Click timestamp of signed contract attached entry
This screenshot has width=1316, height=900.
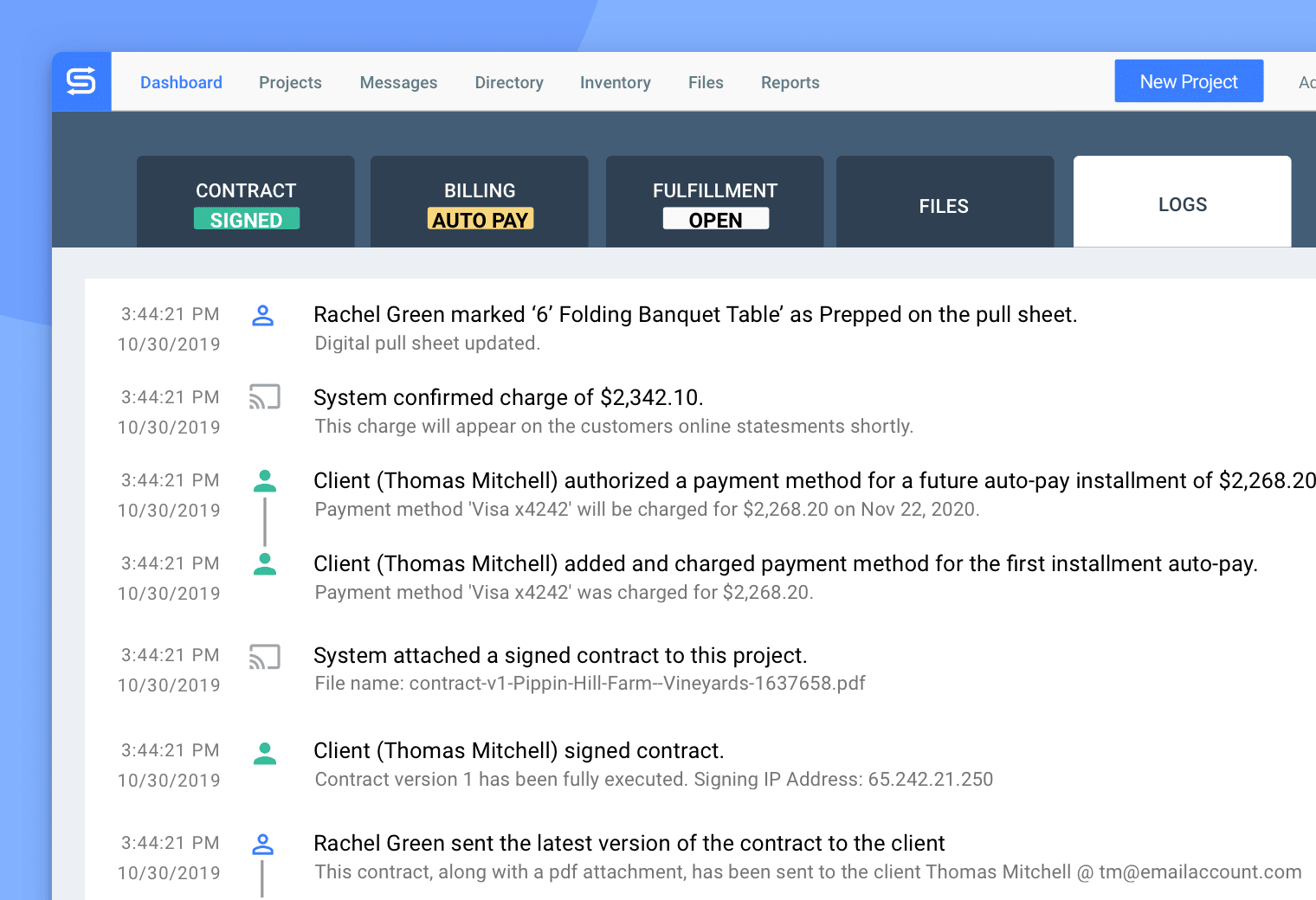point(170,670)
